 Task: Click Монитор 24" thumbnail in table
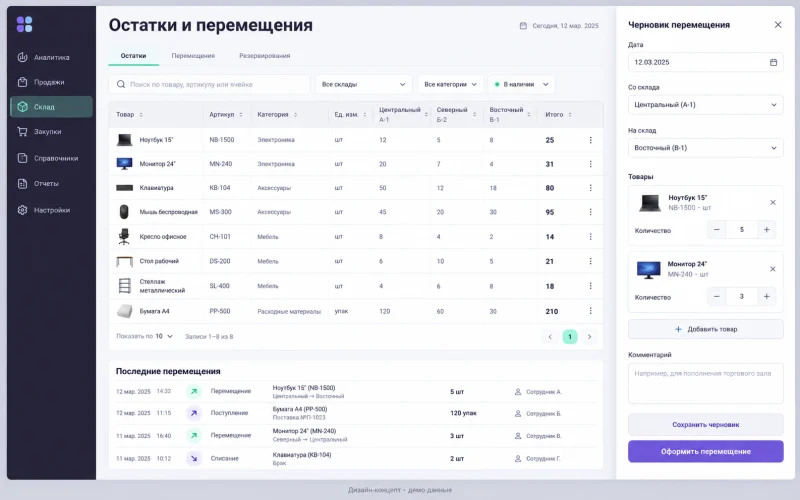[x=124, y=164]
